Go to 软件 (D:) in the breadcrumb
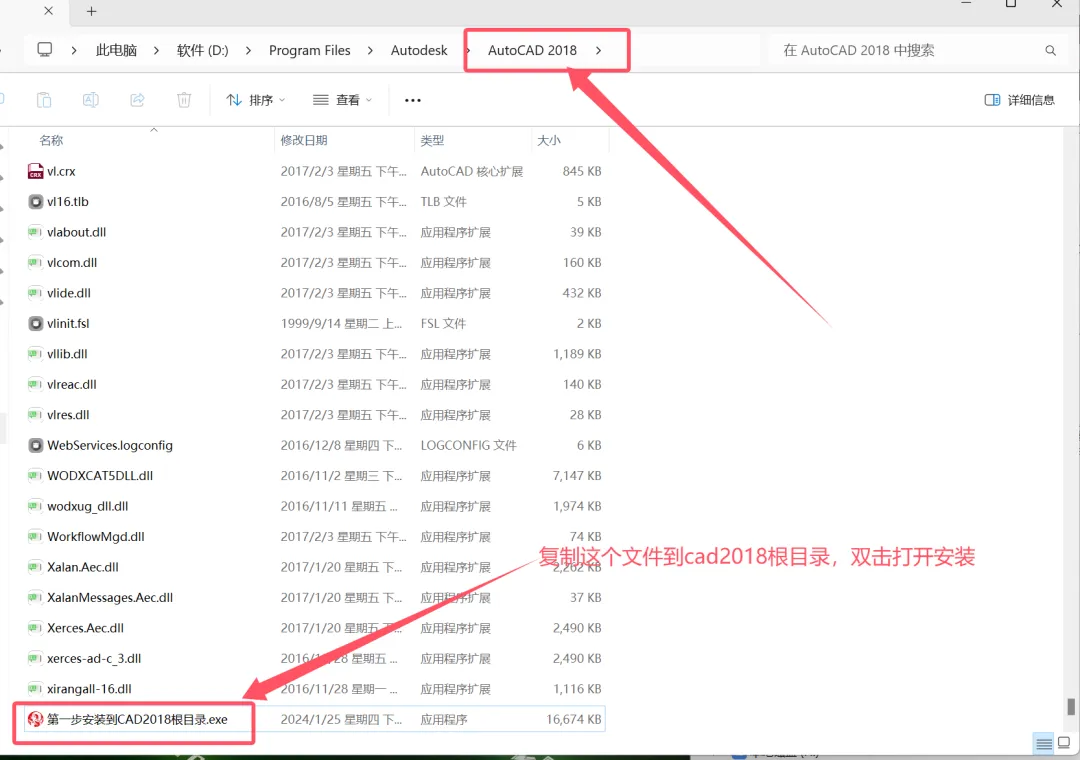1080x760 pixels. pos(202,50)
